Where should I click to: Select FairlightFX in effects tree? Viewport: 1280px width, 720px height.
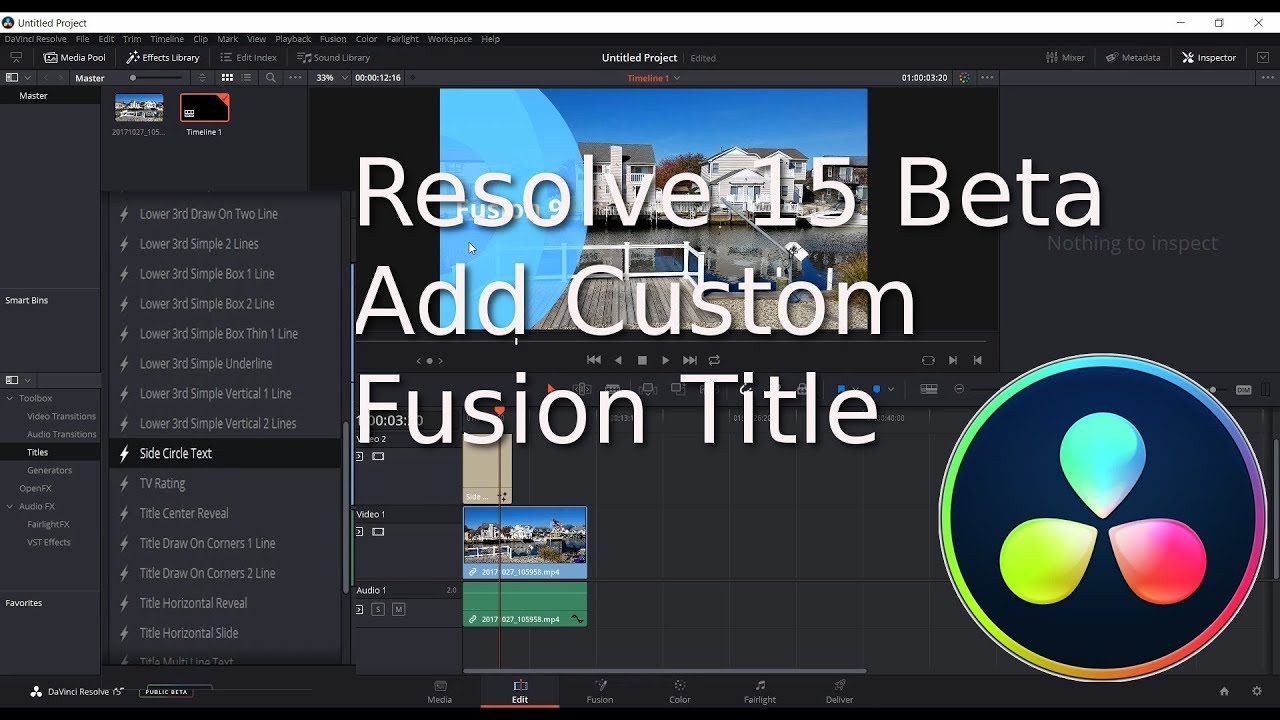point(48,524)
